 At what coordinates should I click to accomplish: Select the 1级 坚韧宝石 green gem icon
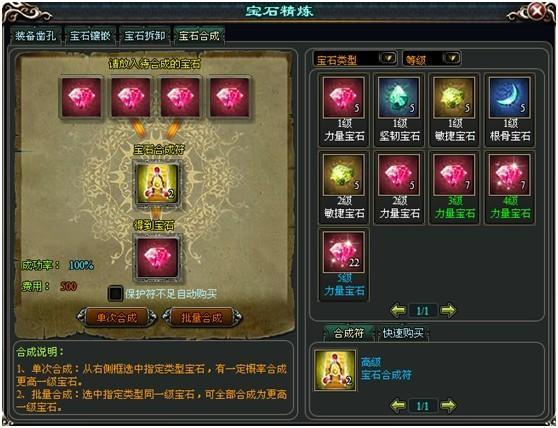tap(399, 97)
